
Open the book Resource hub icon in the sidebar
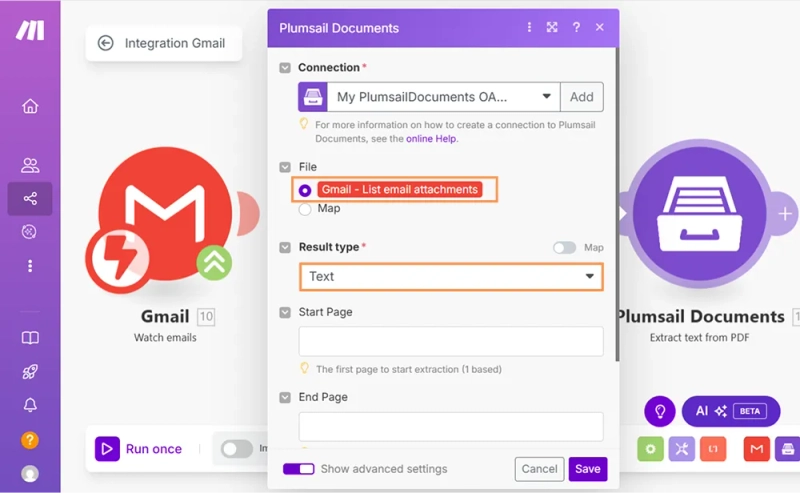[30, 338]
